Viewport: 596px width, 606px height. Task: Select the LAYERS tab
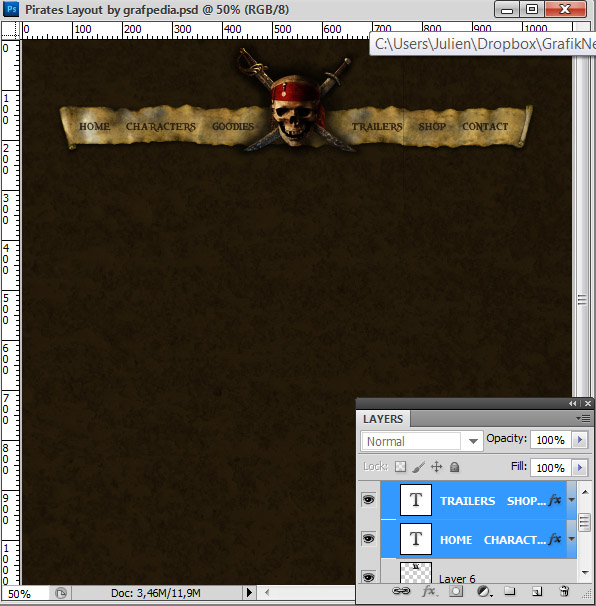[383, 419]
